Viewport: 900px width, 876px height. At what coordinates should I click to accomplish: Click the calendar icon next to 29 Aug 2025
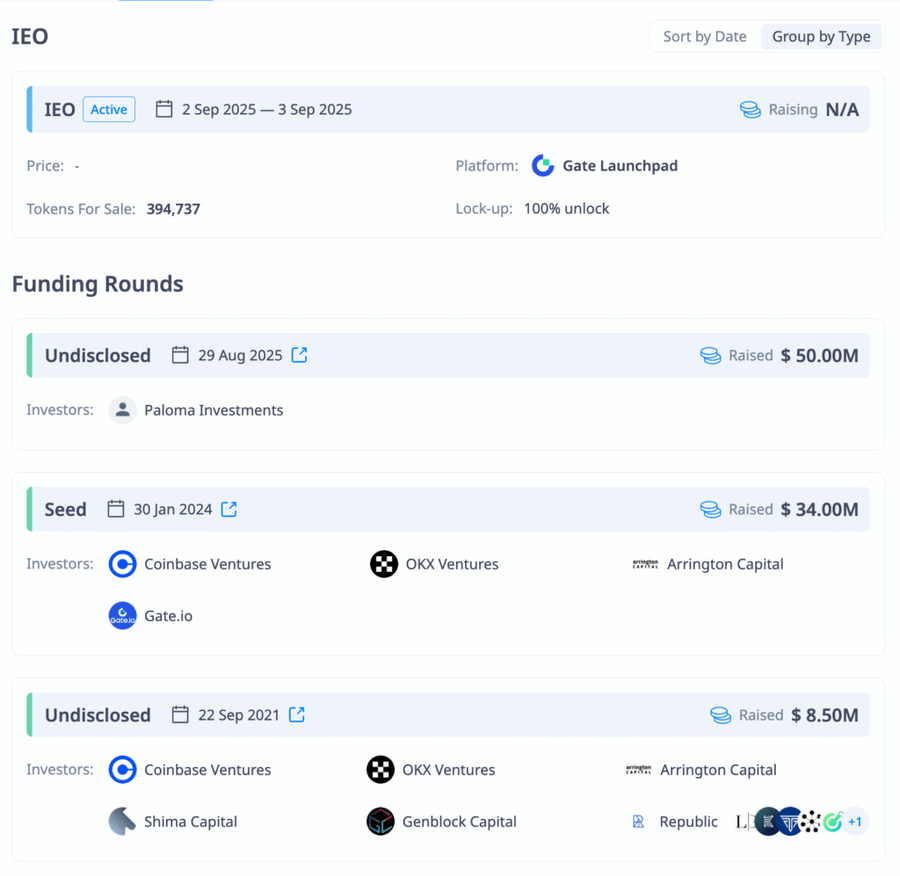coord(180,355)
